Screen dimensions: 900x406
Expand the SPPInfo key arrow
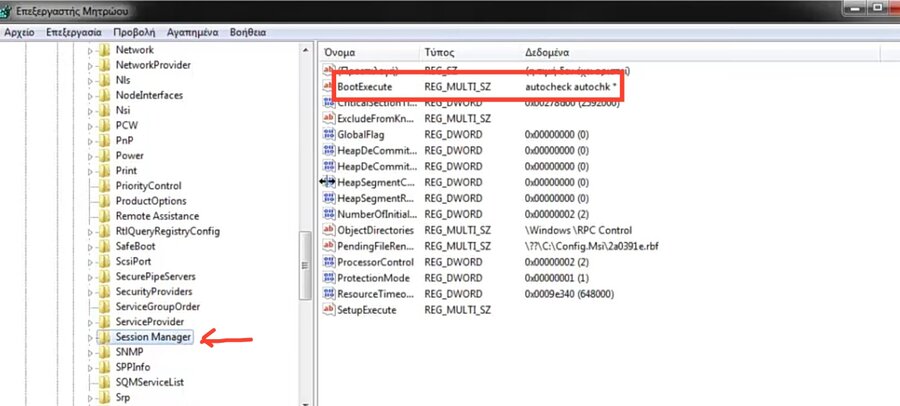[90, 368]
